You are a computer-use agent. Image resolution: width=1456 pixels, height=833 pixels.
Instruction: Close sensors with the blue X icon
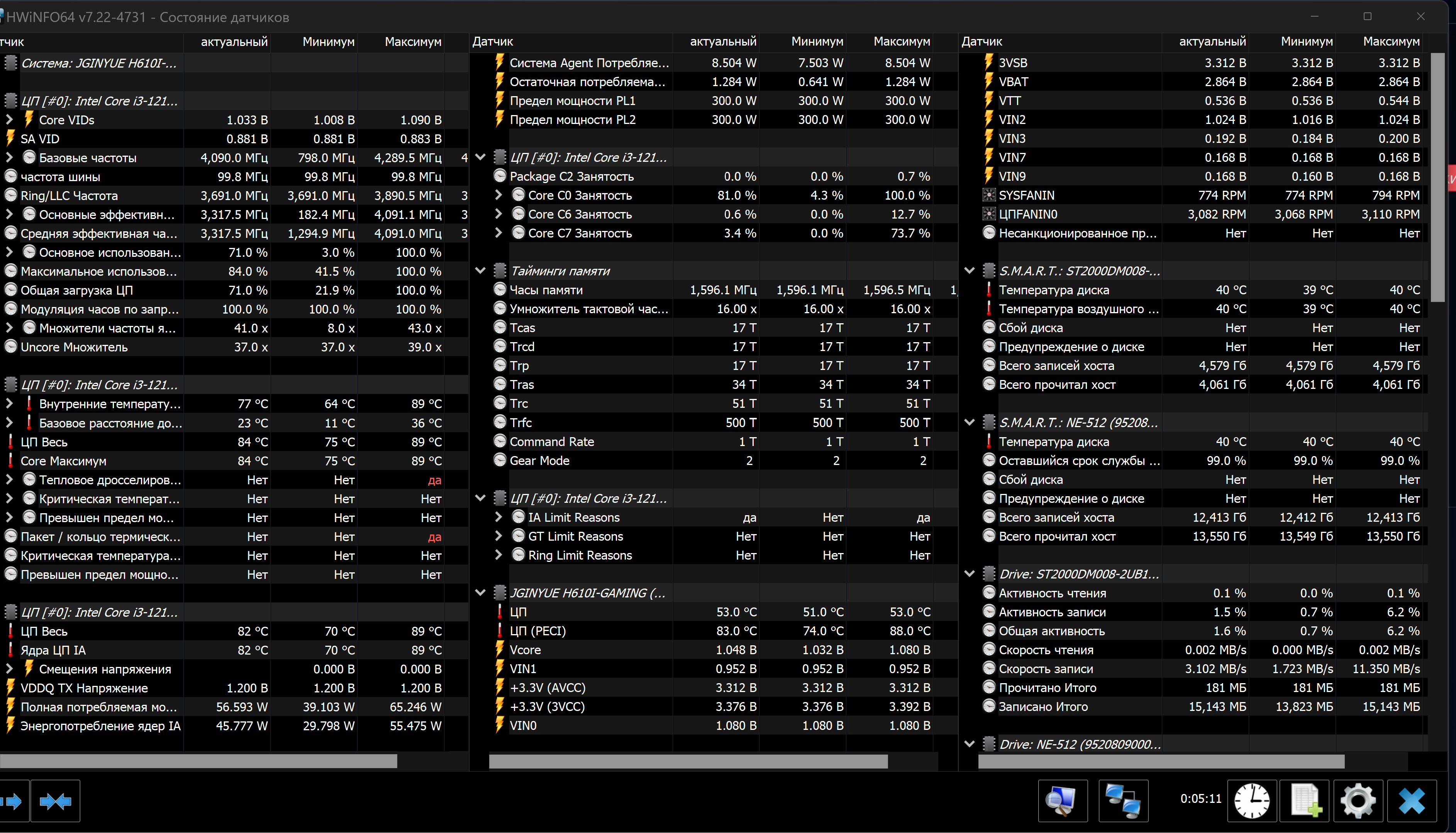point(1411,801)
